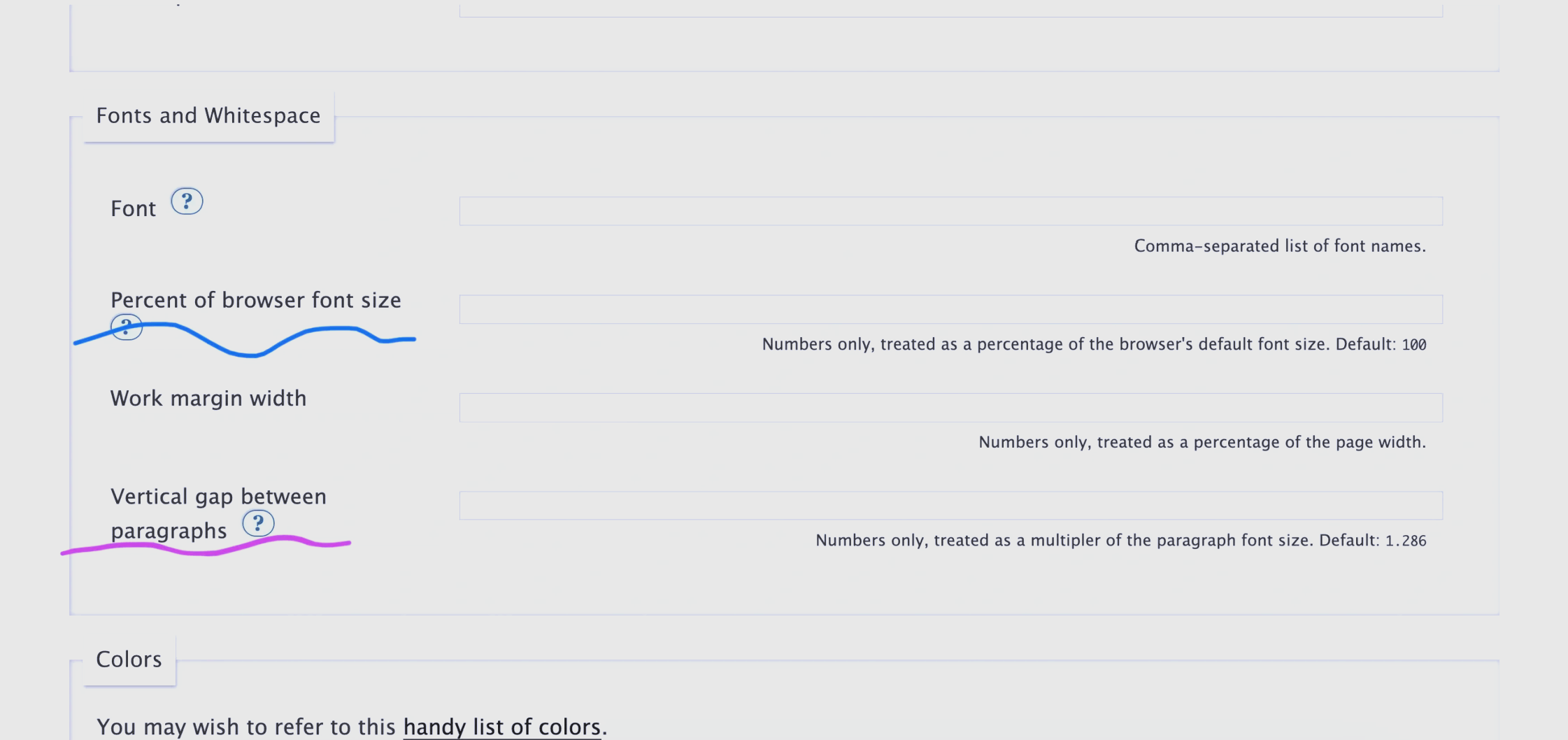Focus the Vertical gap between paragraphs field
The height and width of the screenshot is (740, 1568).
[950, 506]
